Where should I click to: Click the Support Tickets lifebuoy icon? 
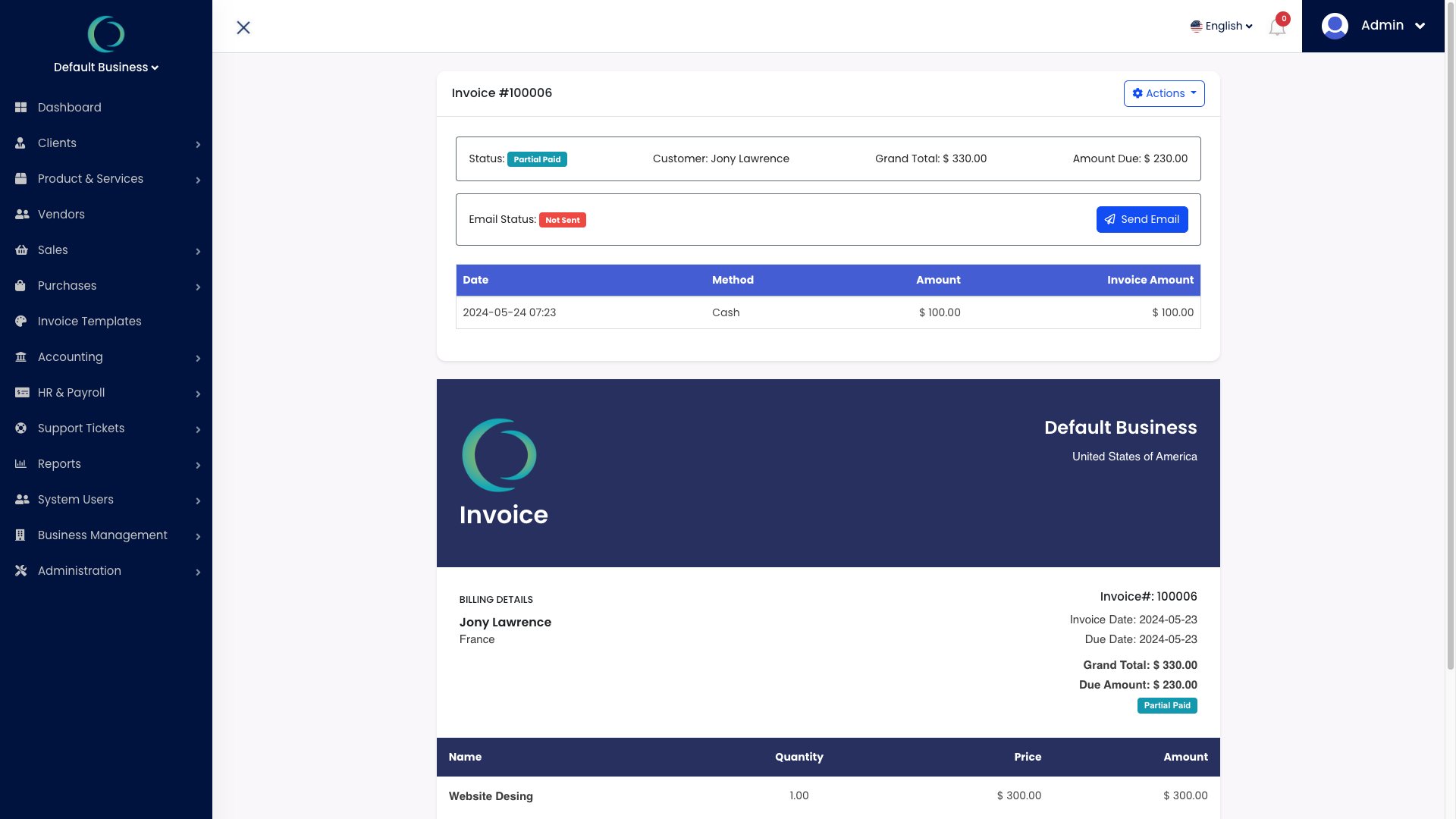tap(21, 428)
